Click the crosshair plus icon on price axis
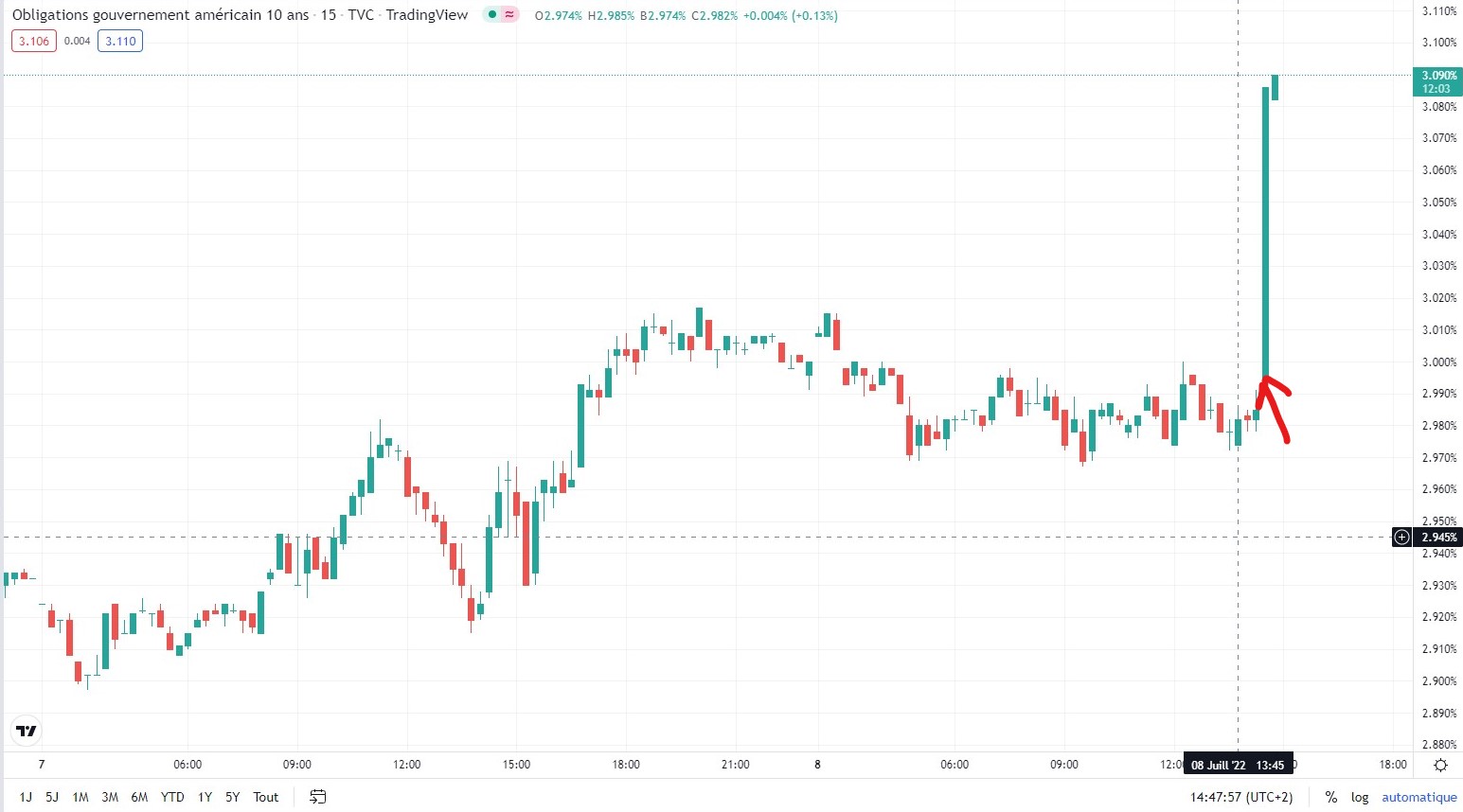Viewport: 1463px width, 812px height. pos(1401,538)
